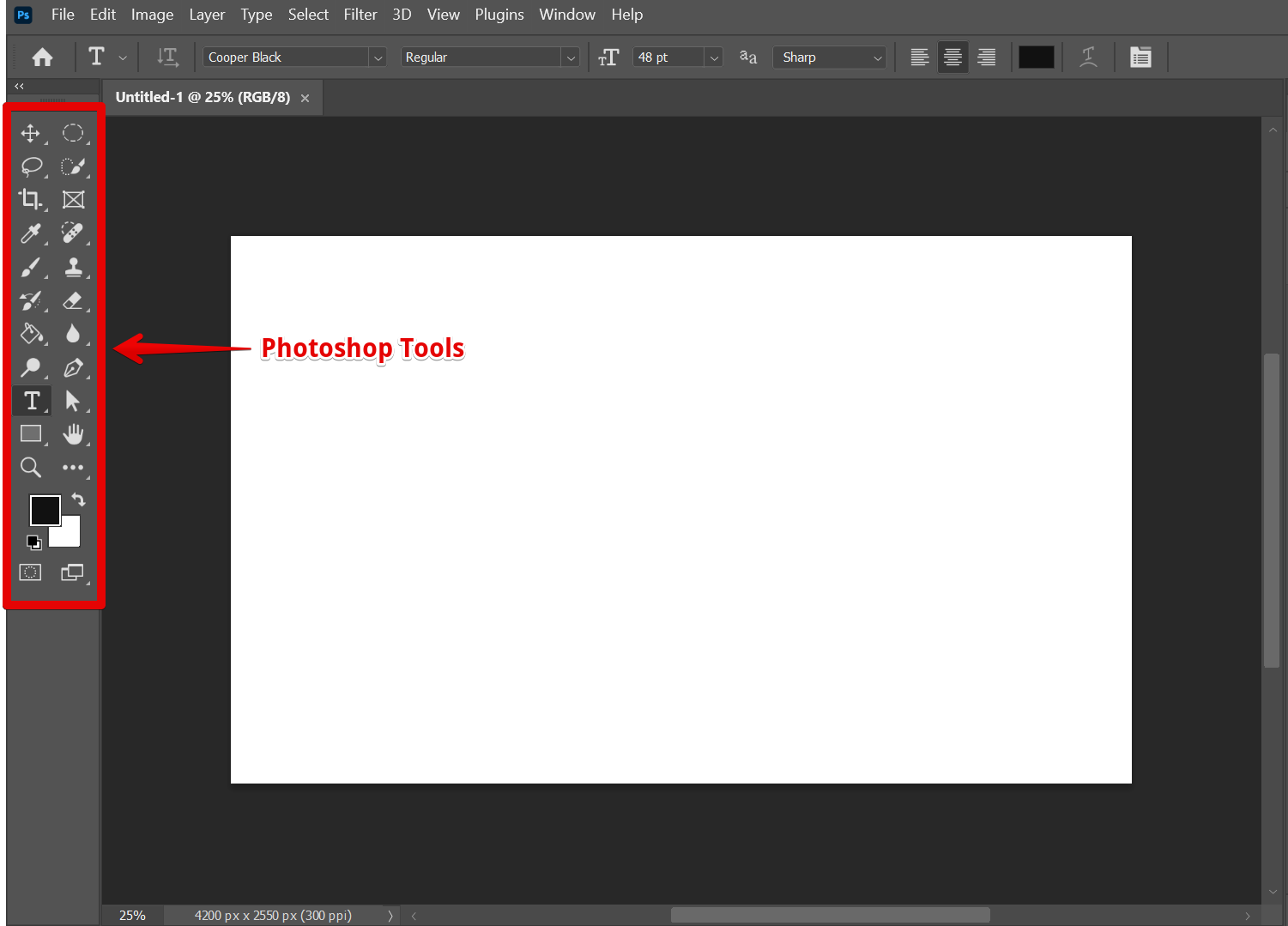
Task: Select the Lasso tool
Action: [x=31, y=166]
